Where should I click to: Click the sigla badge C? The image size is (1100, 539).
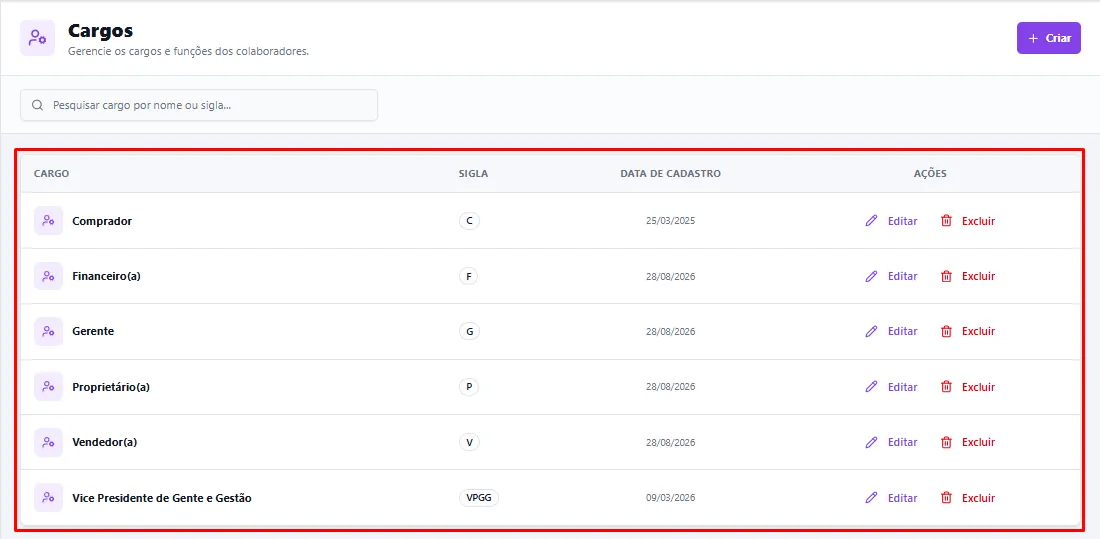tap(469, 220)
